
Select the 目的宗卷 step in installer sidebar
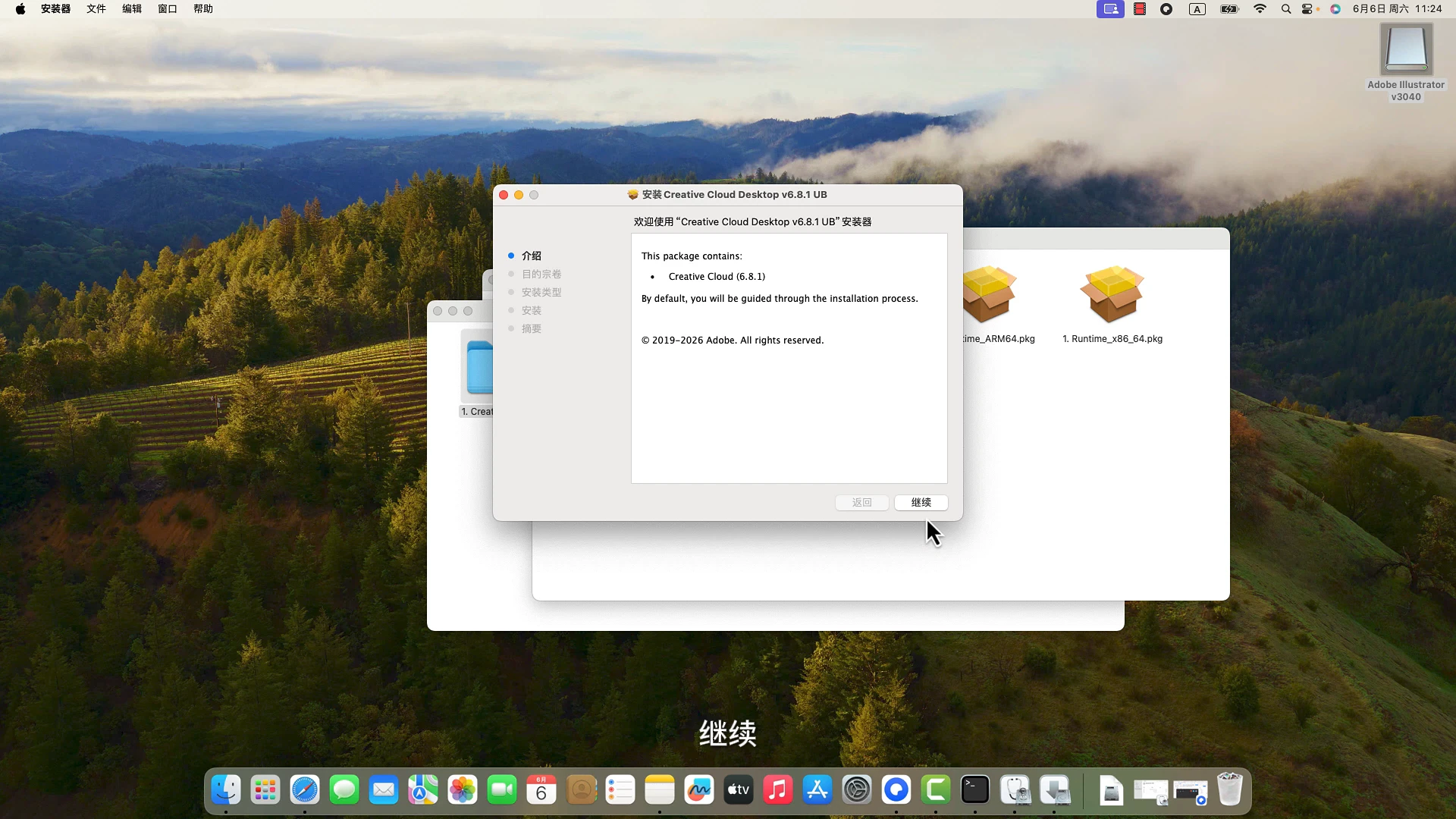[x=541, y=274]
